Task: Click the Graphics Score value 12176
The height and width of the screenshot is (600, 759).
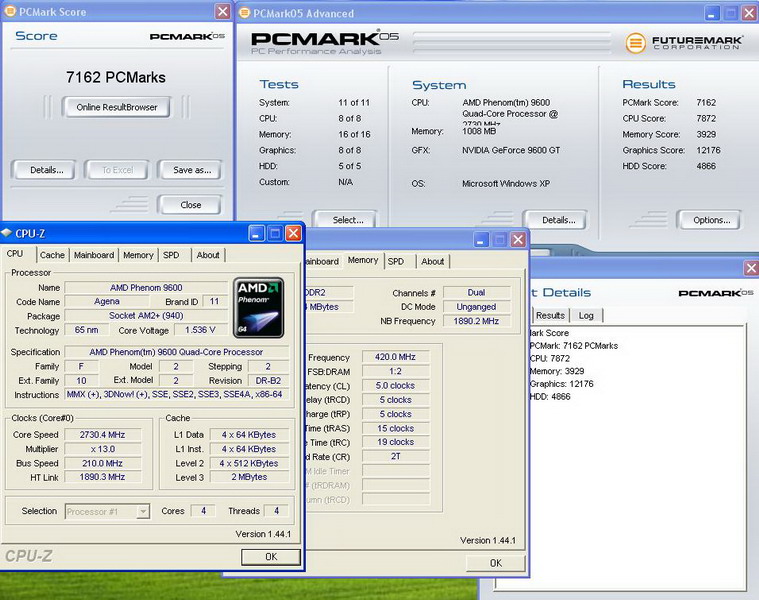Action: pyautogui.click(x=708, y=150)
